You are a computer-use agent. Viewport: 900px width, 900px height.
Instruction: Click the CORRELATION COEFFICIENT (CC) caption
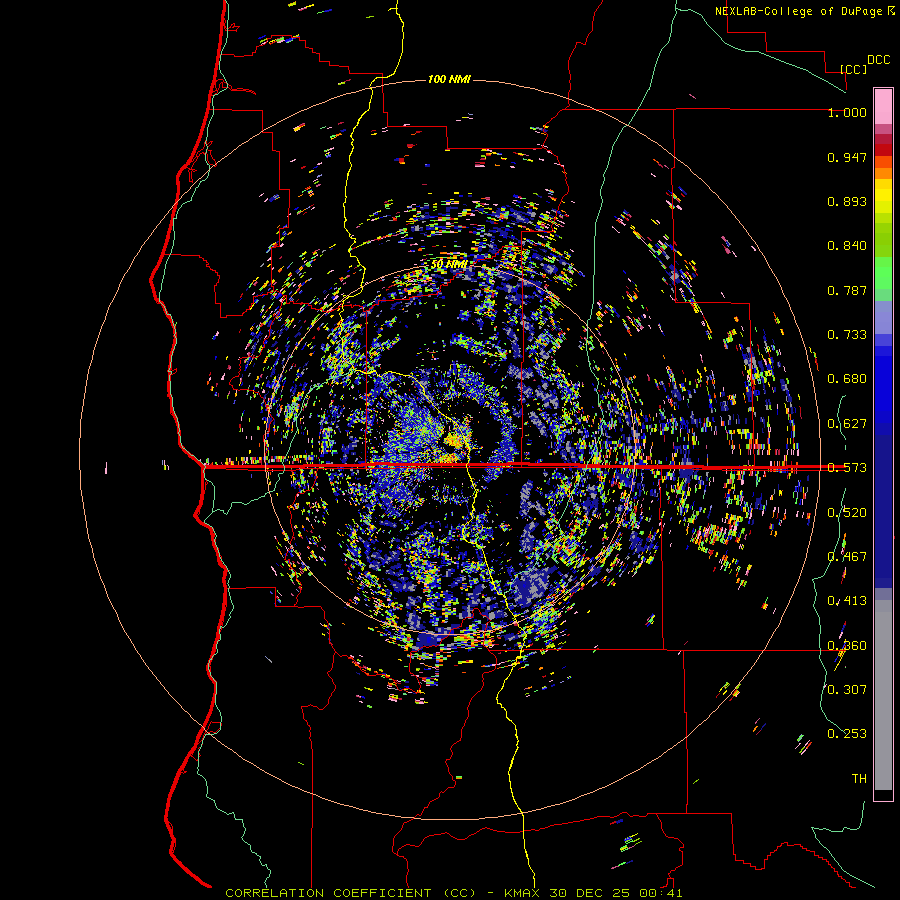[351, 893]
